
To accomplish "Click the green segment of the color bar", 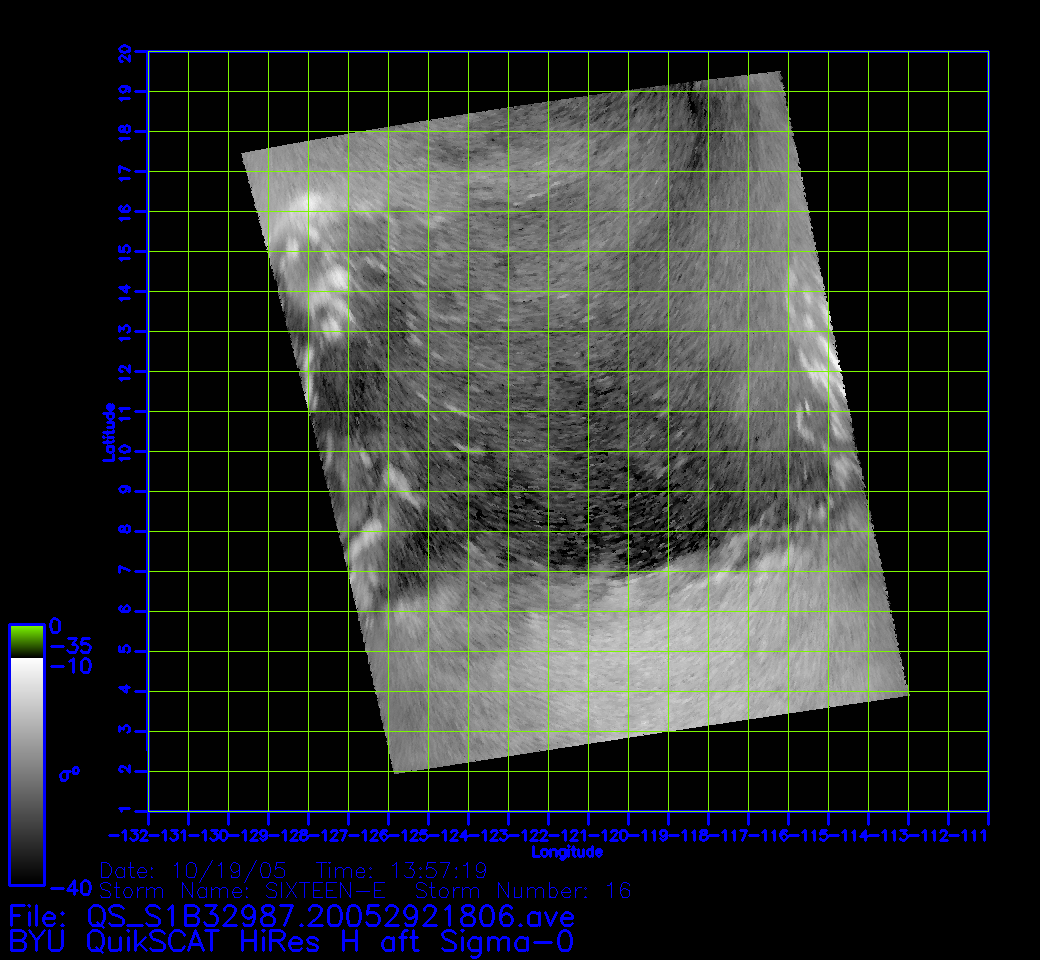I will pos(26,640).
